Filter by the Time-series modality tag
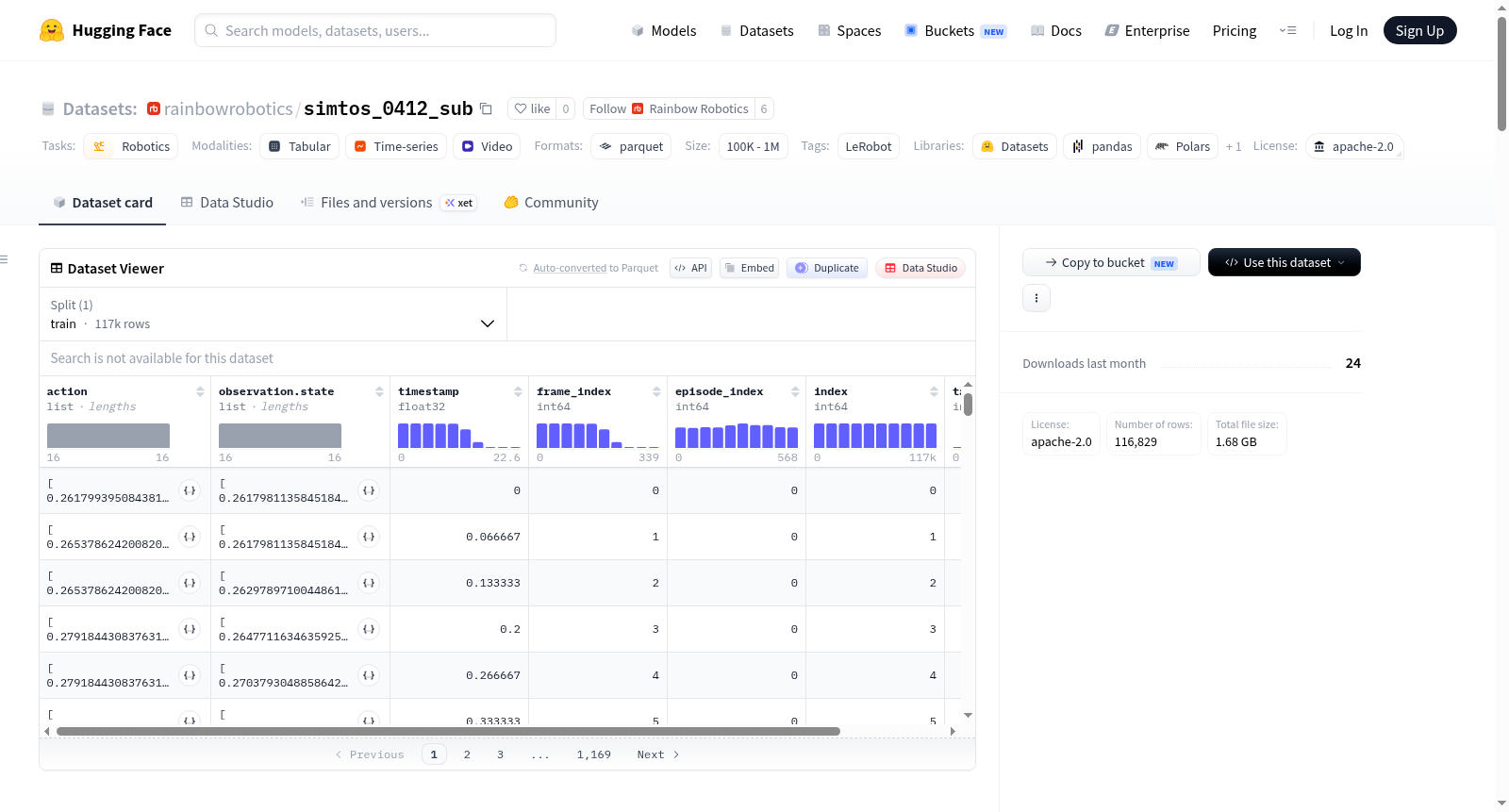 coord(396,146)
